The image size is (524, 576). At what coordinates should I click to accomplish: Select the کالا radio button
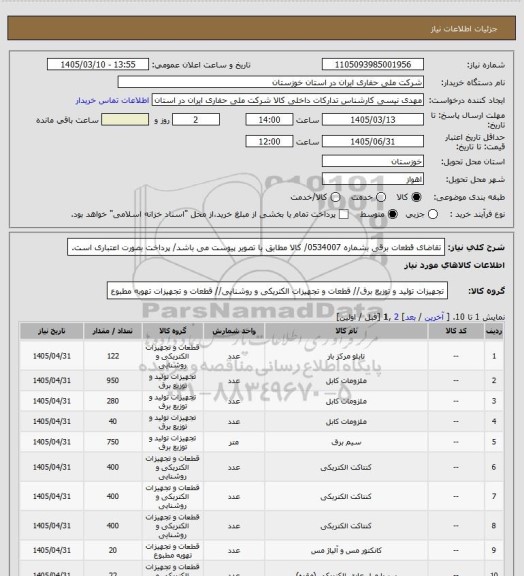tap(416, 197)
